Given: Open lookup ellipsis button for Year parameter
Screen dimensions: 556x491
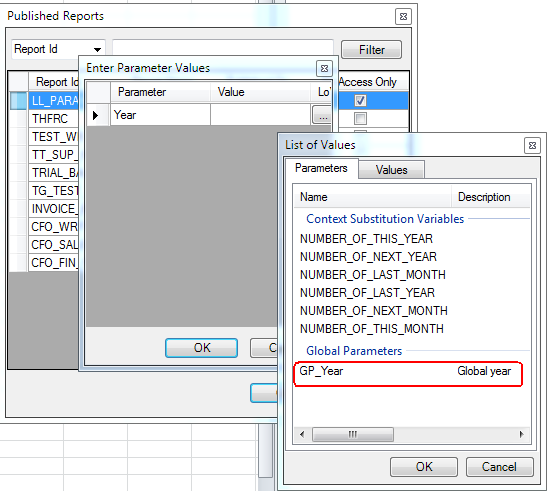Looking at the screenshot, I should (322, 115).
